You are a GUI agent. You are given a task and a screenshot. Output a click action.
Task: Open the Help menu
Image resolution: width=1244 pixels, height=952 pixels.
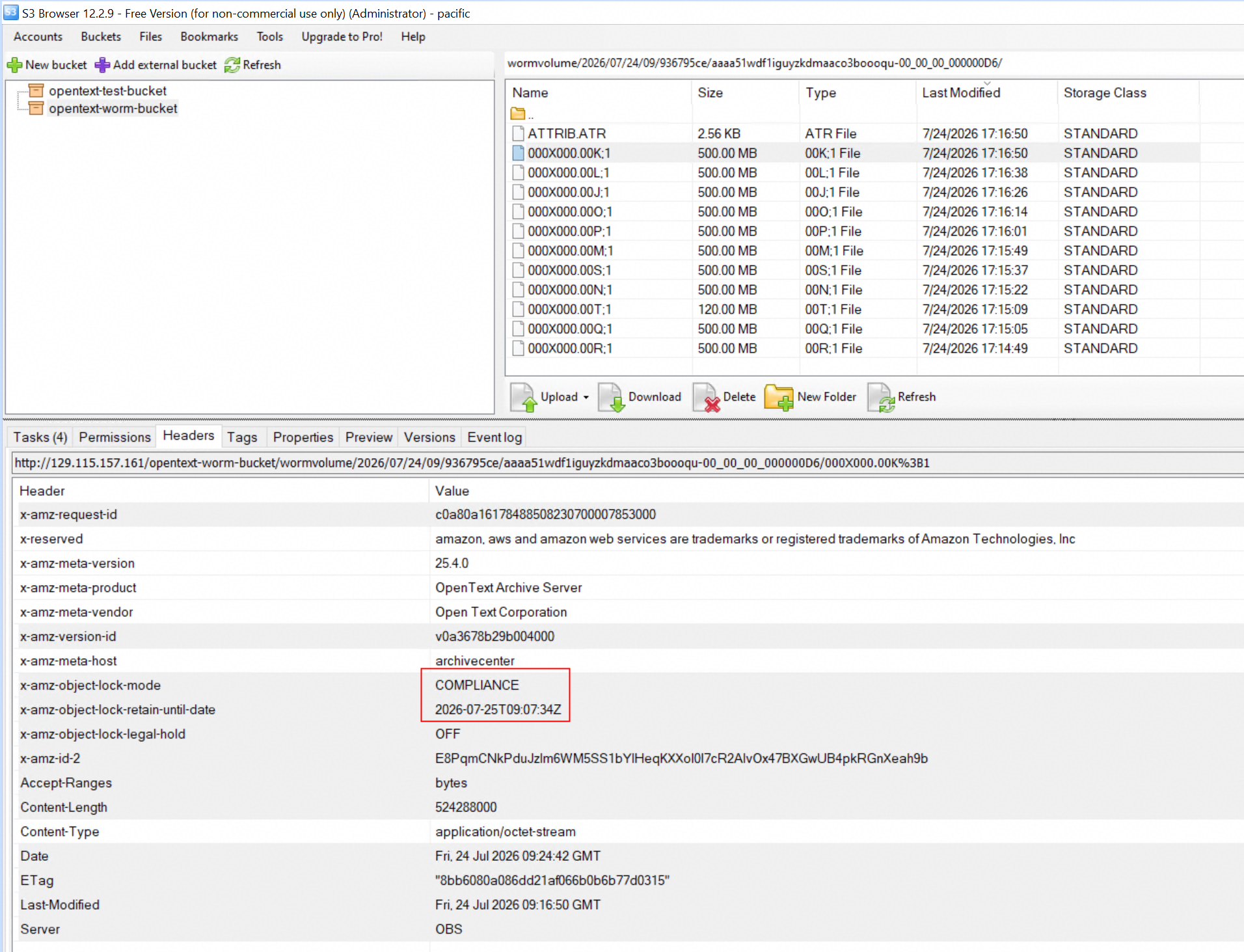(x=413, y=36)
